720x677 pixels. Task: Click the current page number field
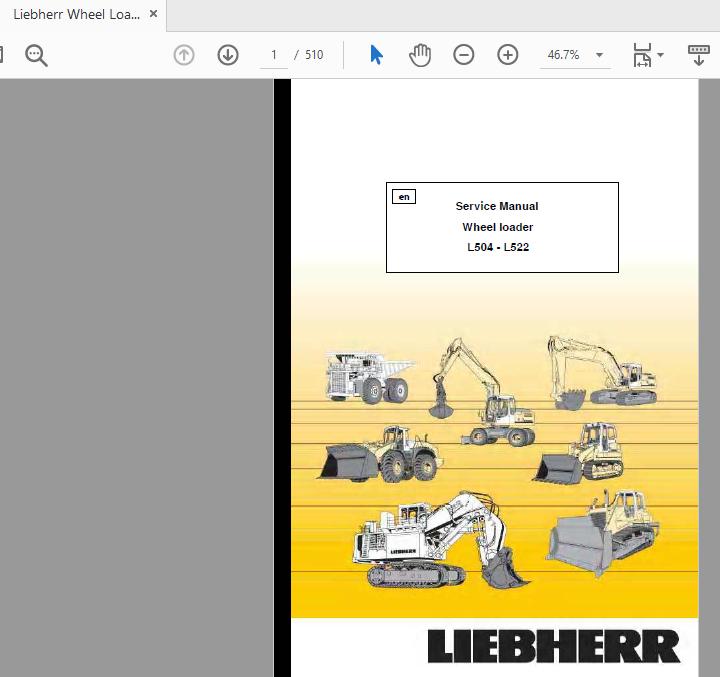(274, 56)
